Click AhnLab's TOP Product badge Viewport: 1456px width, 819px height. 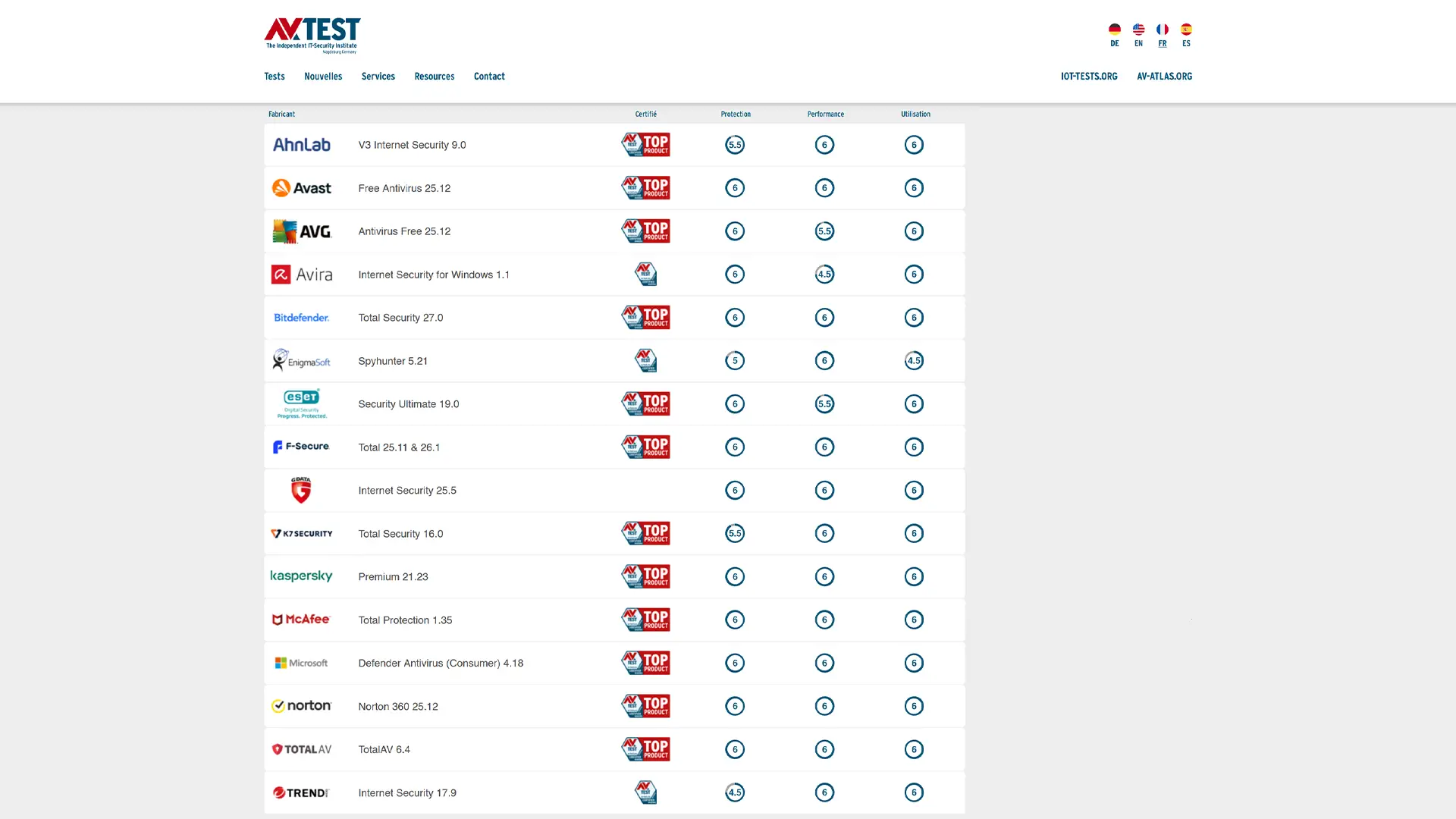[x=645, y=145]
